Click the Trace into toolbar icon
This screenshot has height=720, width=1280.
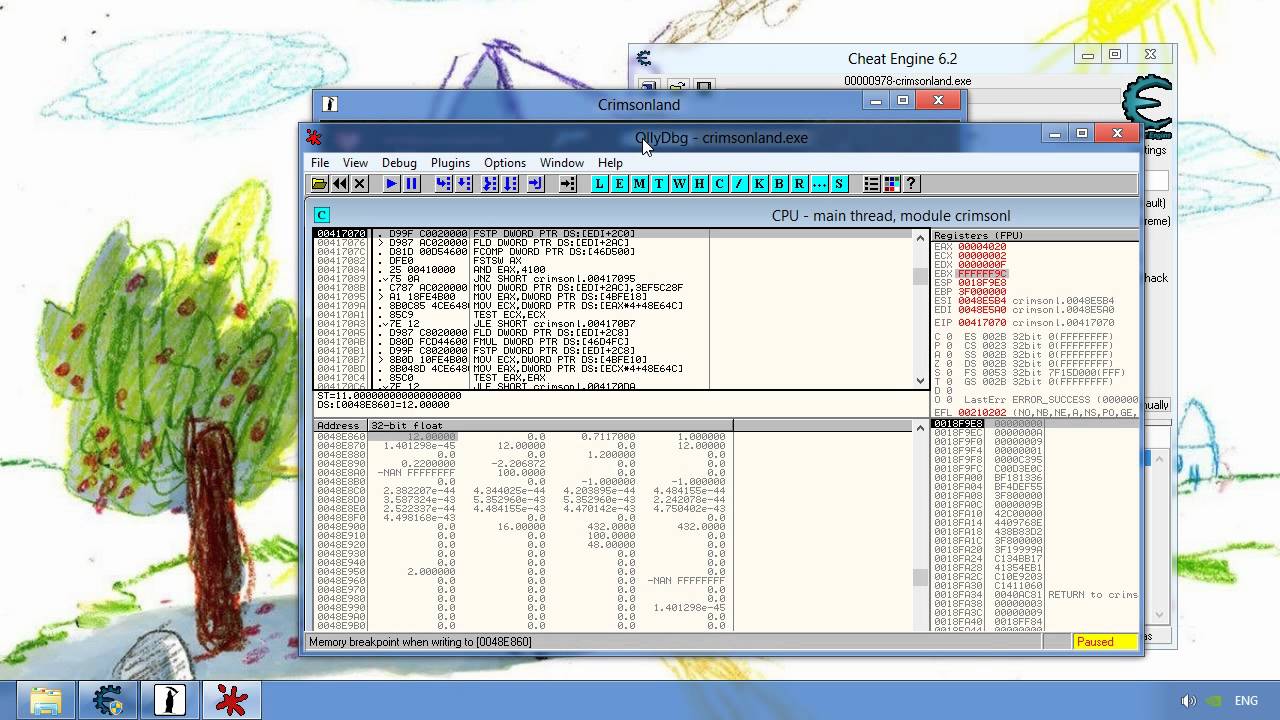pos(490,184)
